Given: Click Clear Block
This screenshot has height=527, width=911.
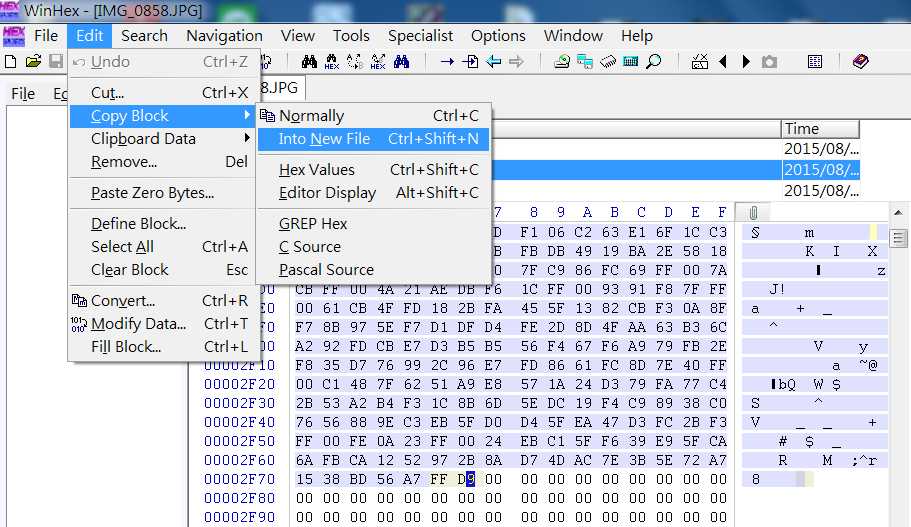Looking at the screenshot, I should [x=163, y=270].
